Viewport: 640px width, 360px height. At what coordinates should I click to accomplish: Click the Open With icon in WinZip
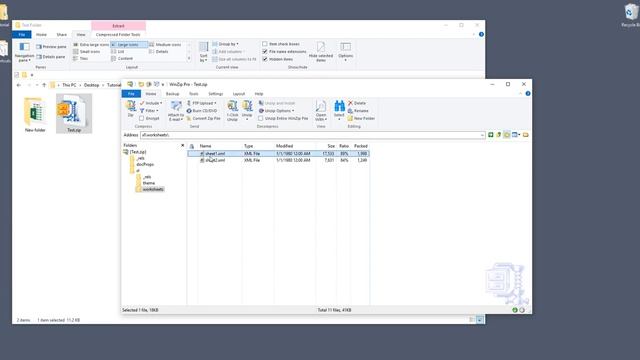pos(321,111)
